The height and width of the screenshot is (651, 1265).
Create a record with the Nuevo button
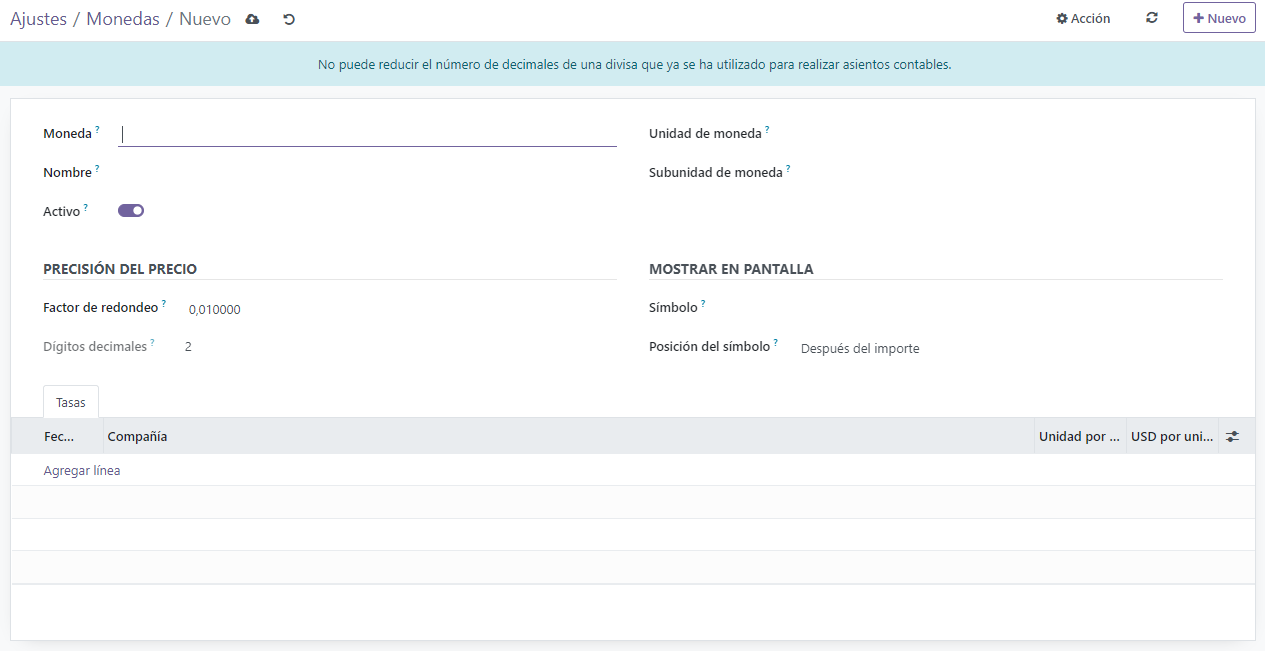click(1218, 17)
